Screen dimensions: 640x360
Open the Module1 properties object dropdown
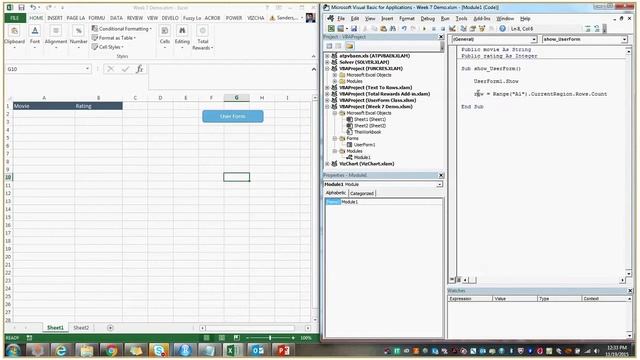point(440,184)
